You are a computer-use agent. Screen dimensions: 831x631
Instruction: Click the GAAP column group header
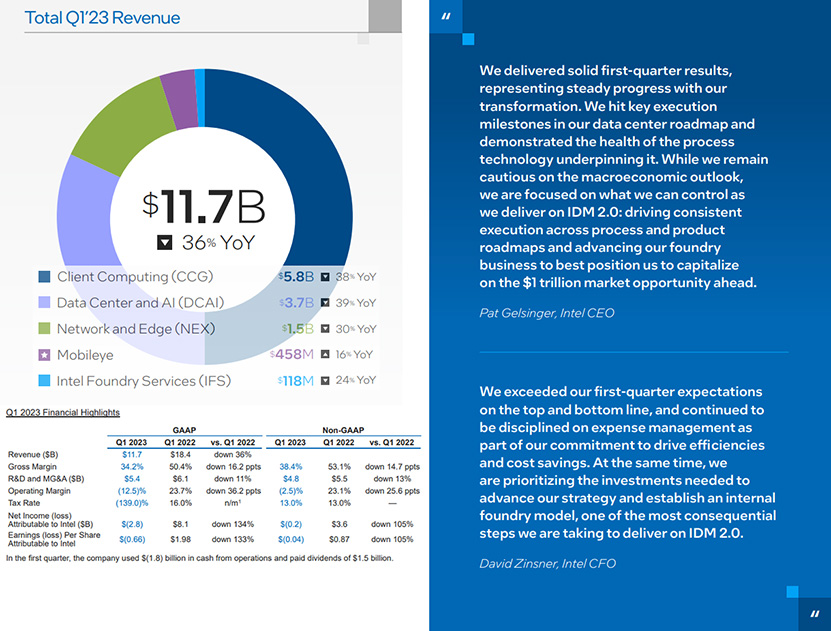point(184,430)
